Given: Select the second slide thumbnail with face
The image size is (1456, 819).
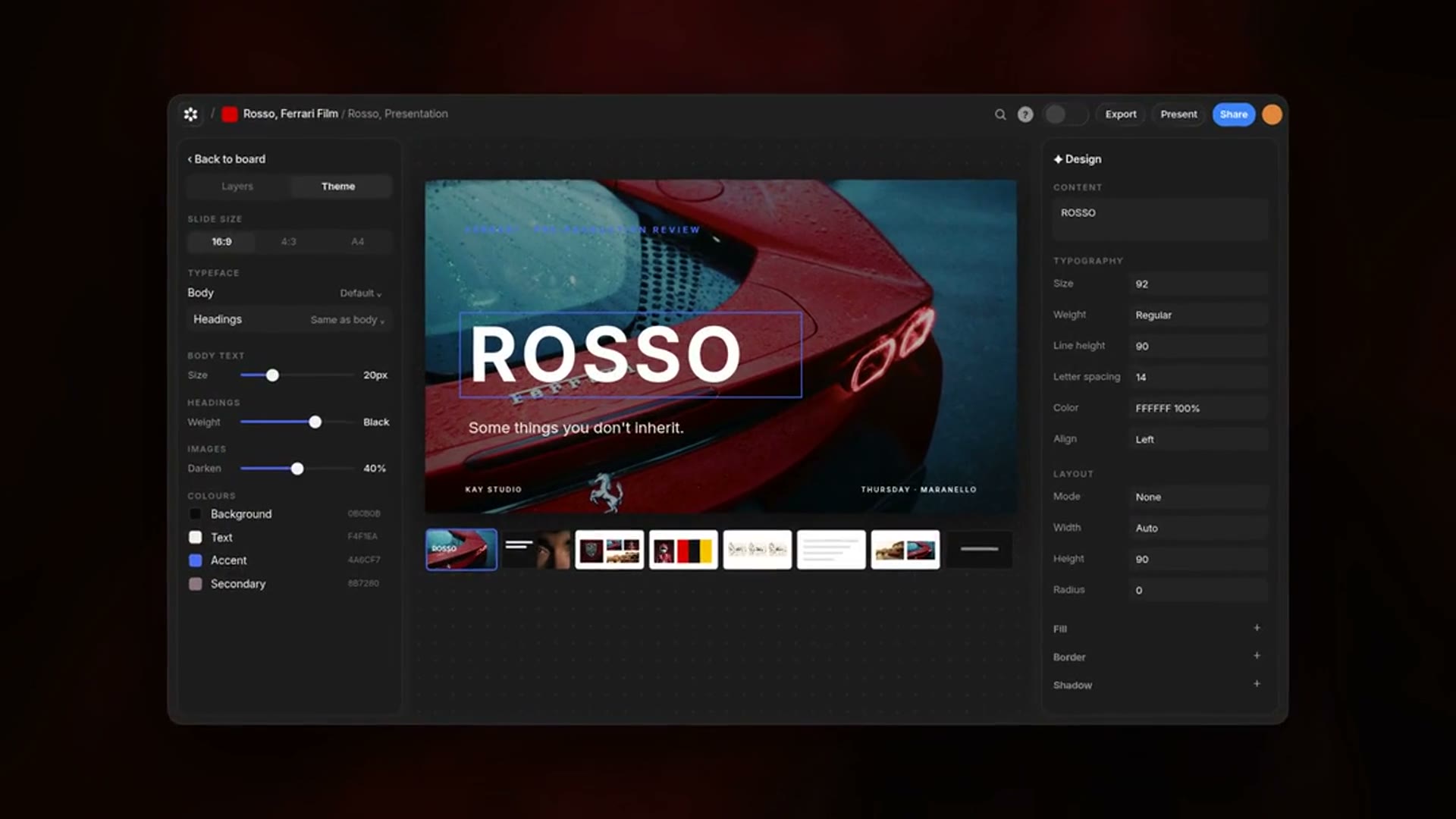Looking at the screenshot, I should [x=535, y=549].
